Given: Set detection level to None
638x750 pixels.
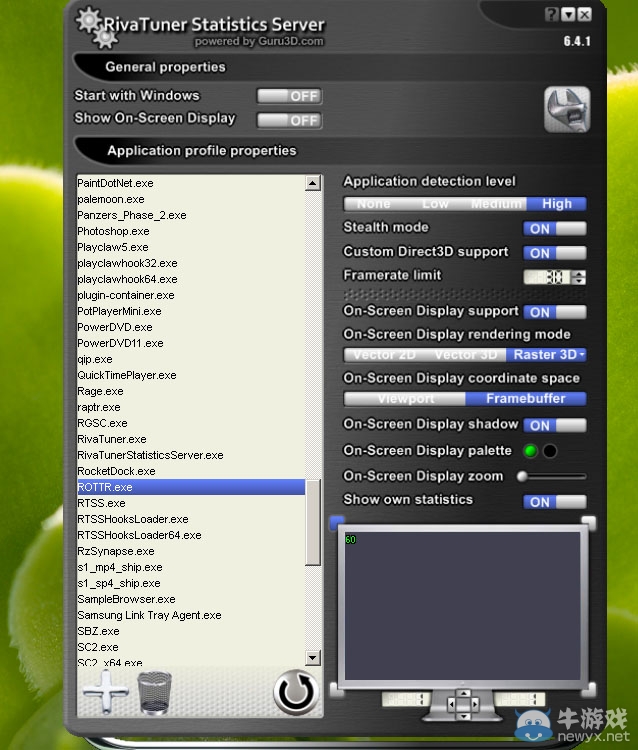Looking at the screenshot, I should pyautogui.click(x=374, y=204).
